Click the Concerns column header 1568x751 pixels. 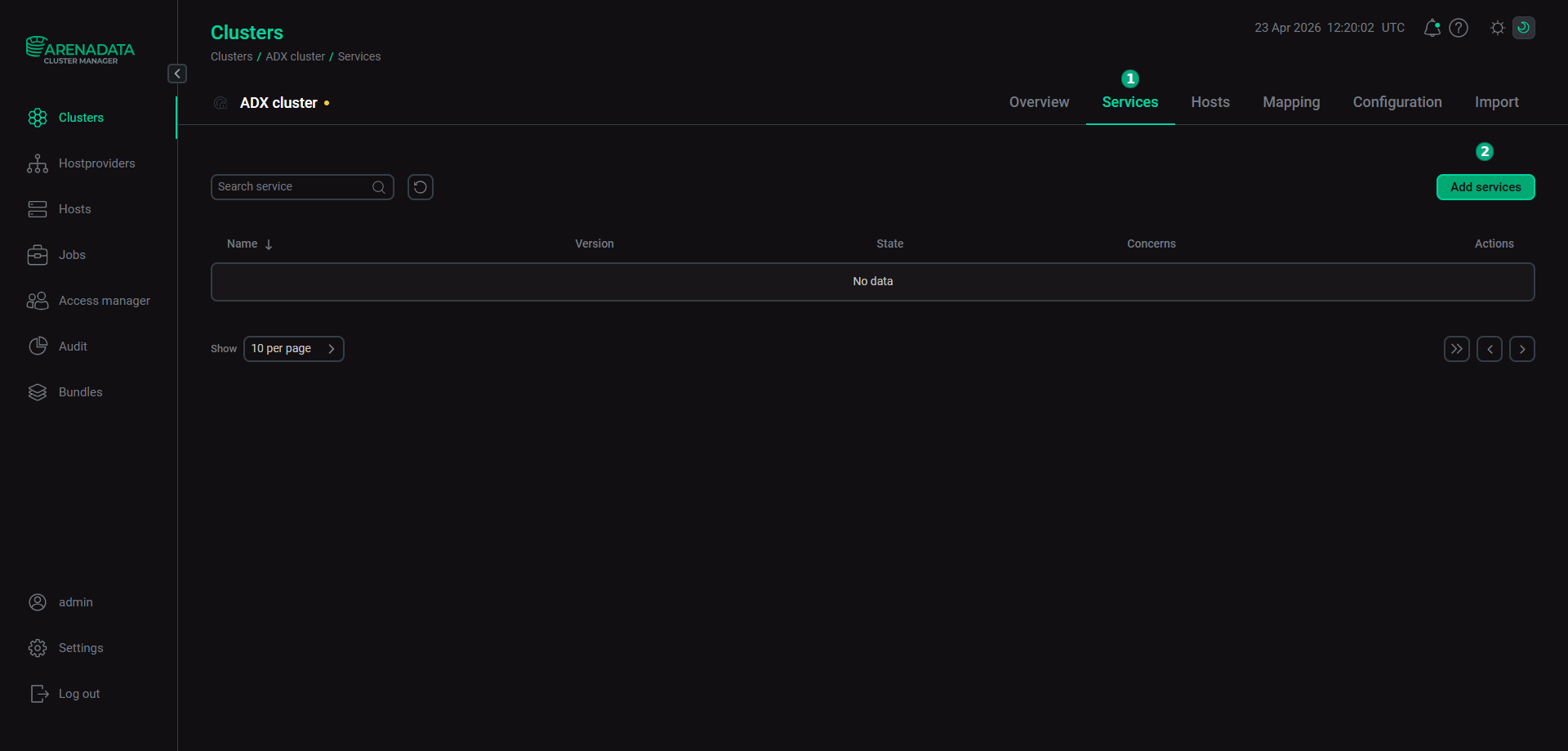1151,244
